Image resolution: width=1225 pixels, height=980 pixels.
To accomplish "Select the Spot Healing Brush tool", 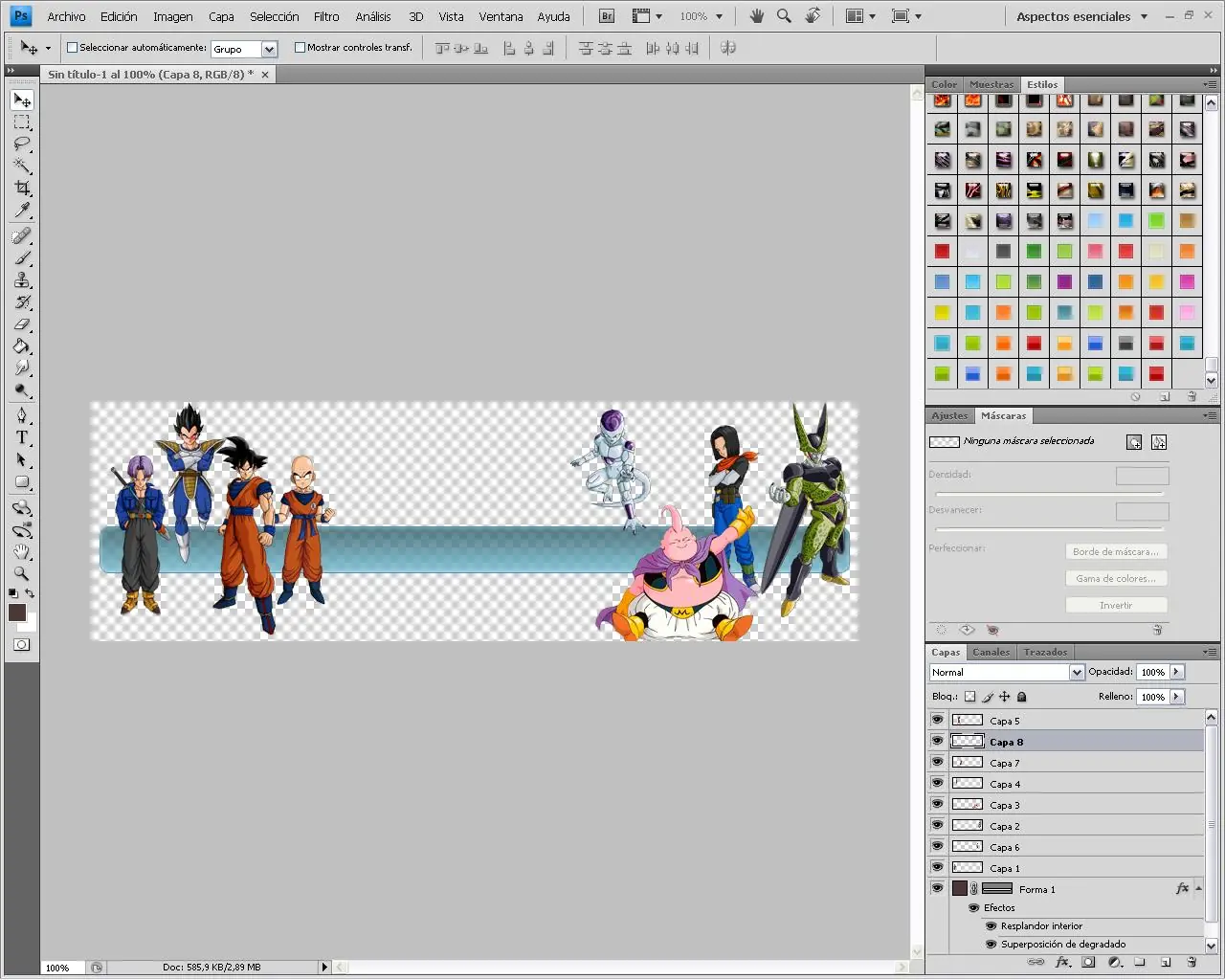I will click(x=22, y=236).
